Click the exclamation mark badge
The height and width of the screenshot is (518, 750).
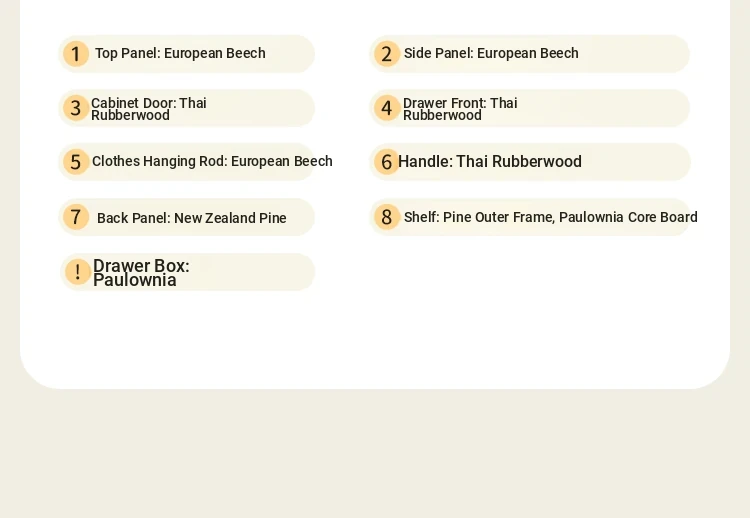77,272
